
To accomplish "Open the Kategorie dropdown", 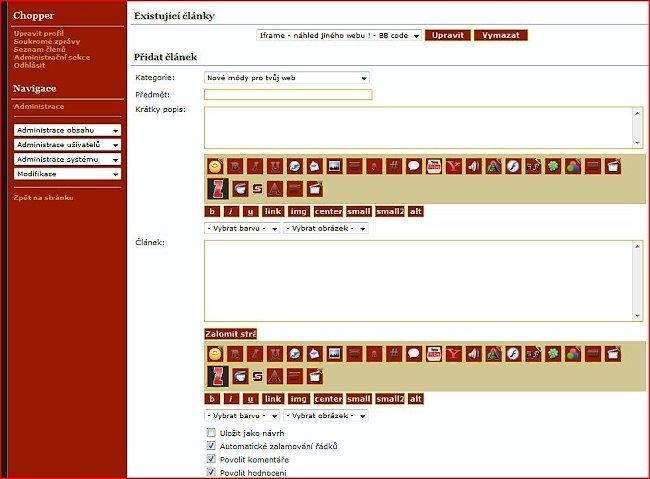I will [287, 77].
